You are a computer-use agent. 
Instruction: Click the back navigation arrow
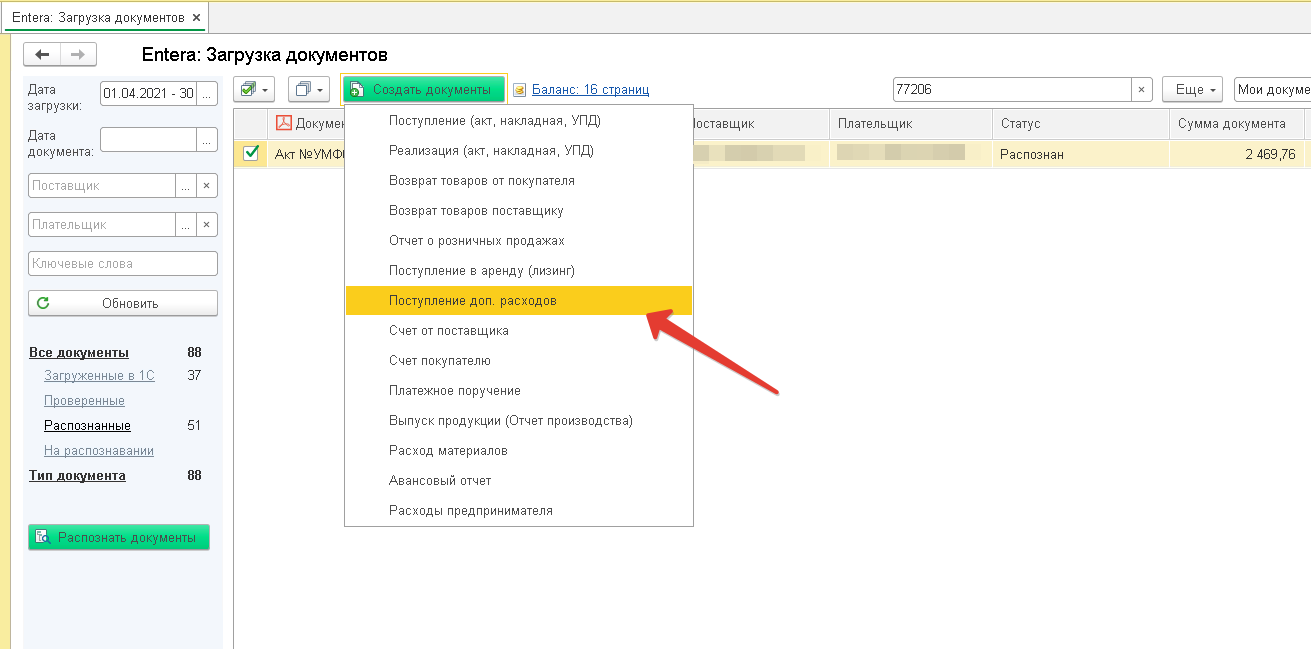point(42,55)
